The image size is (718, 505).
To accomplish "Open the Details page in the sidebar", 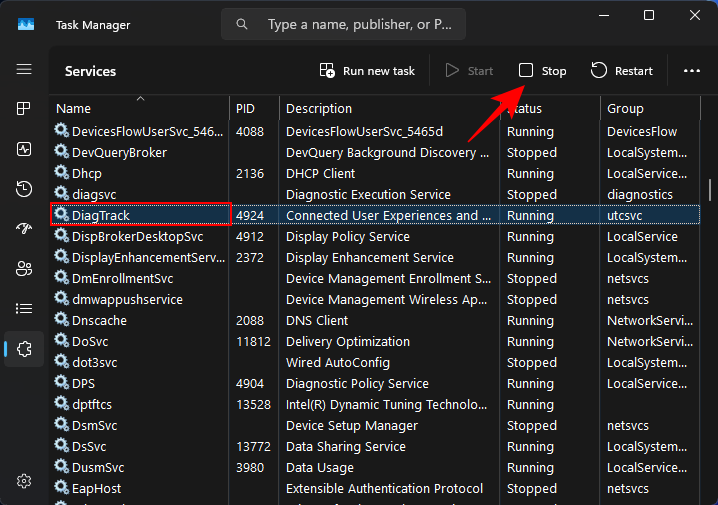I will point(24,309).
